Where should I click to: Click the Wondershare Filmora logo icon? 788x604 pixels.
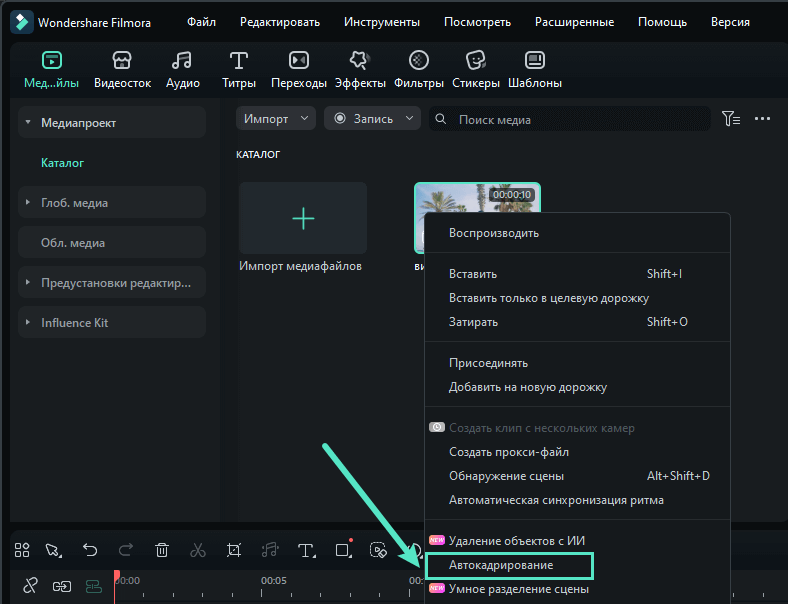tap(22, 22)
